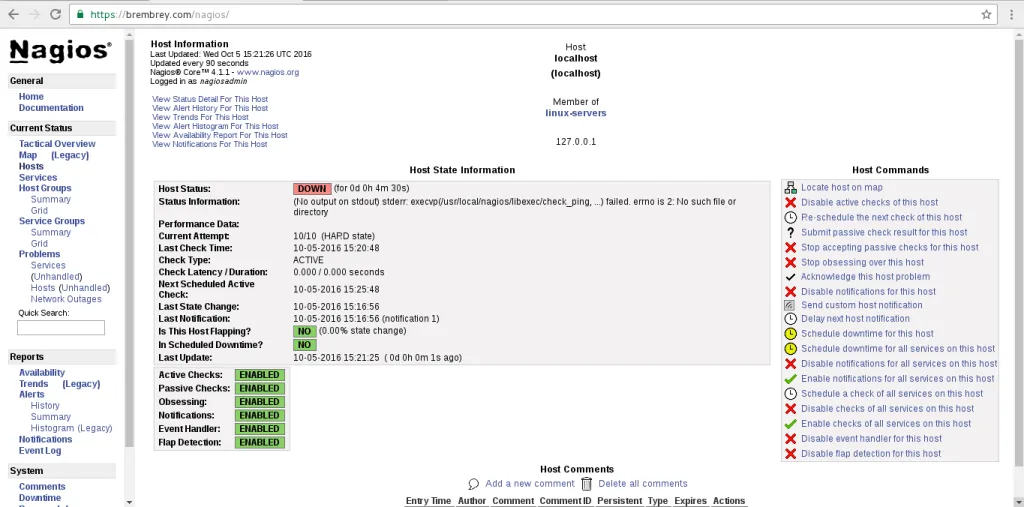Image resolution: width=1024 pixels, height=507 pixels.
Task: Click yellow clock icon for downtime for all services
Action: coord(790,349)
